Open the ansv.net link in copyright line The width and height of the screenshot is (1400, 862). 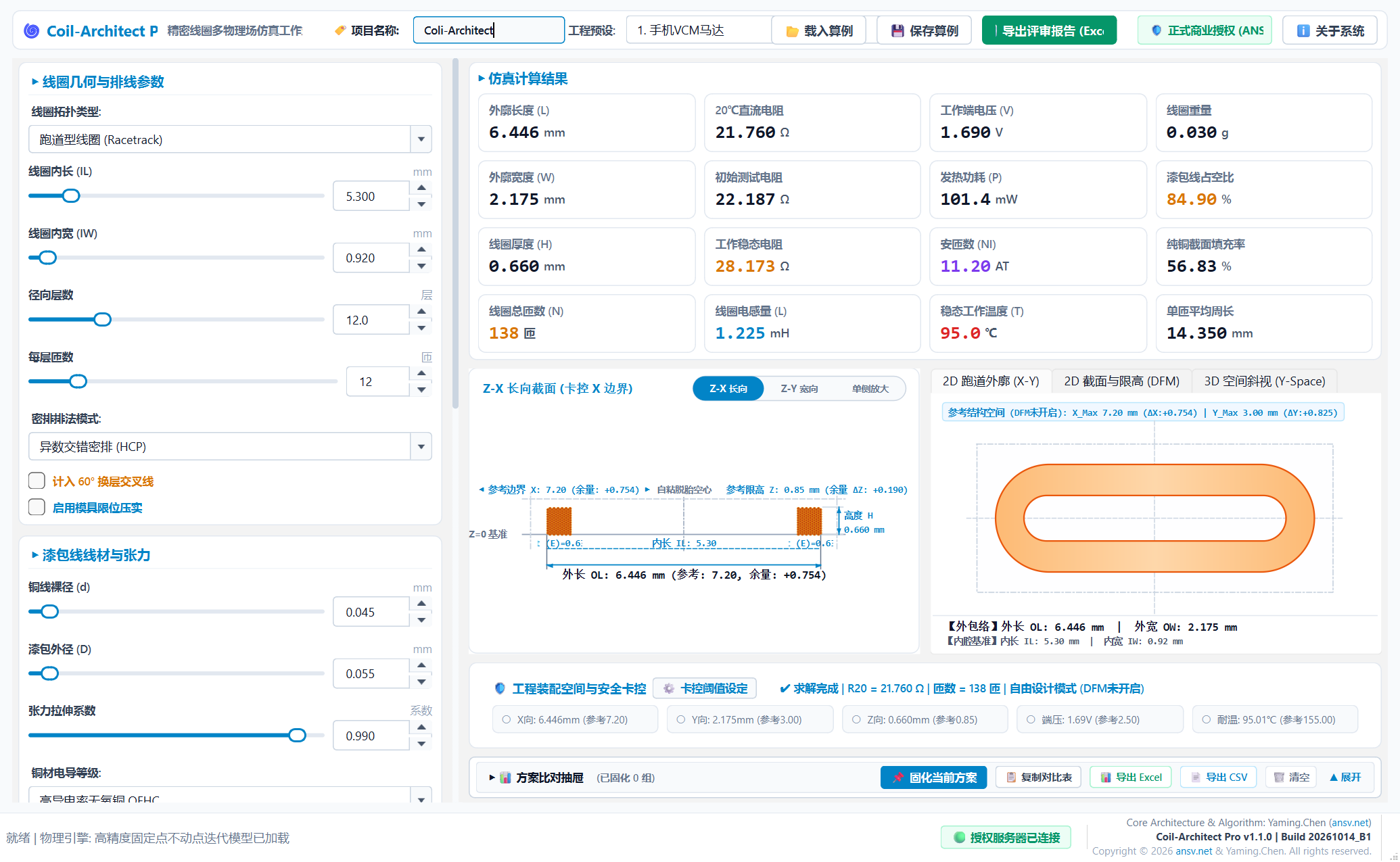click(x=1194, y=851)
